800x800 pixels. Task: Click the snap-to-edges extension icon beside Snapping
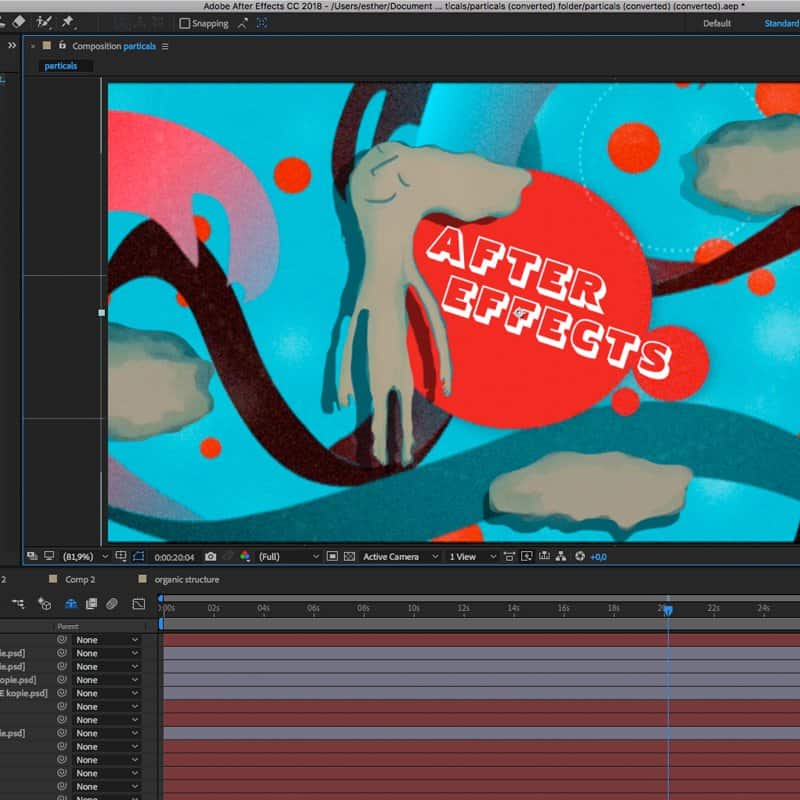[x=243, y=23]
